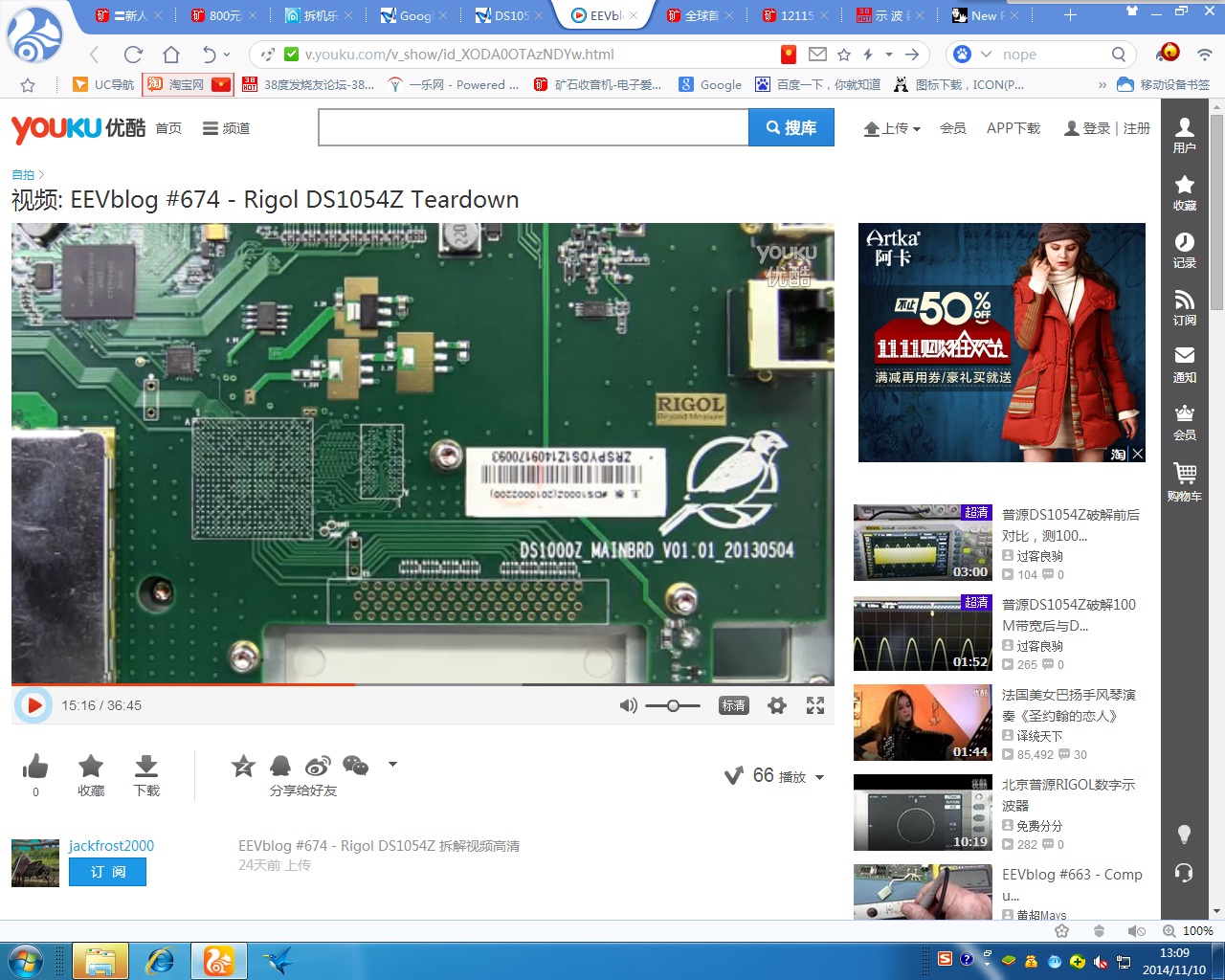Share via WeChat icon
Screen dimensions: 1225x980
coord(355,766)
